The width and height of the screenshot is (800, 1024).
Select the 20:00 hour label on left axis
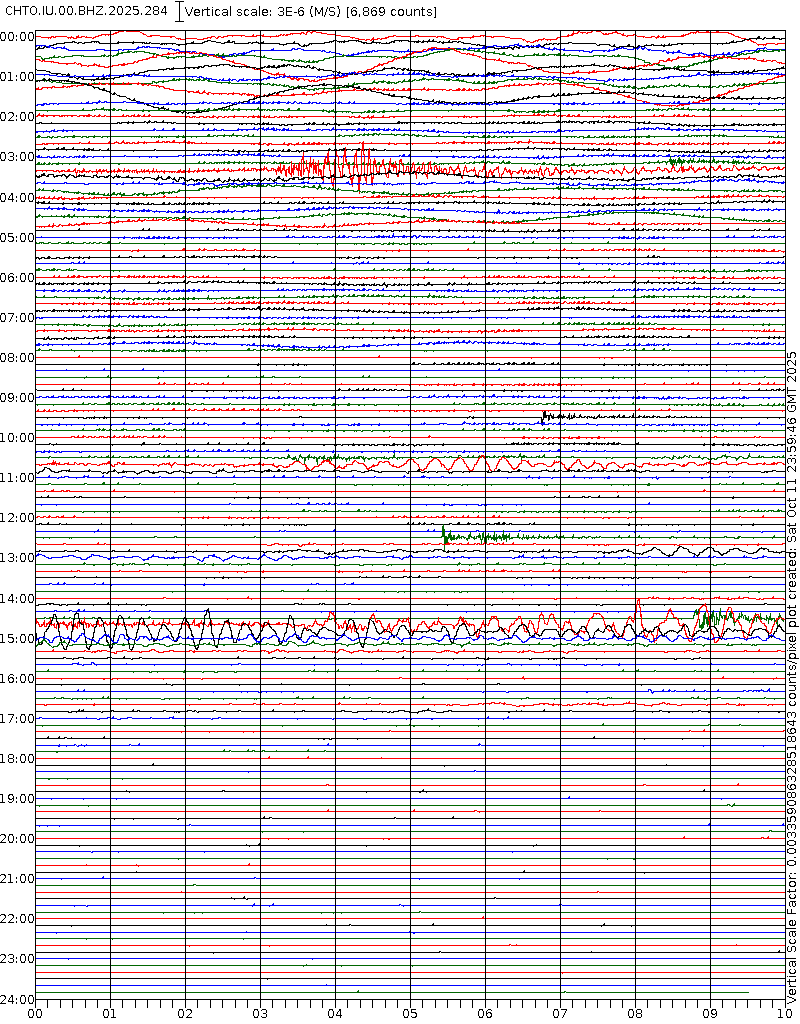coord(18,838)
